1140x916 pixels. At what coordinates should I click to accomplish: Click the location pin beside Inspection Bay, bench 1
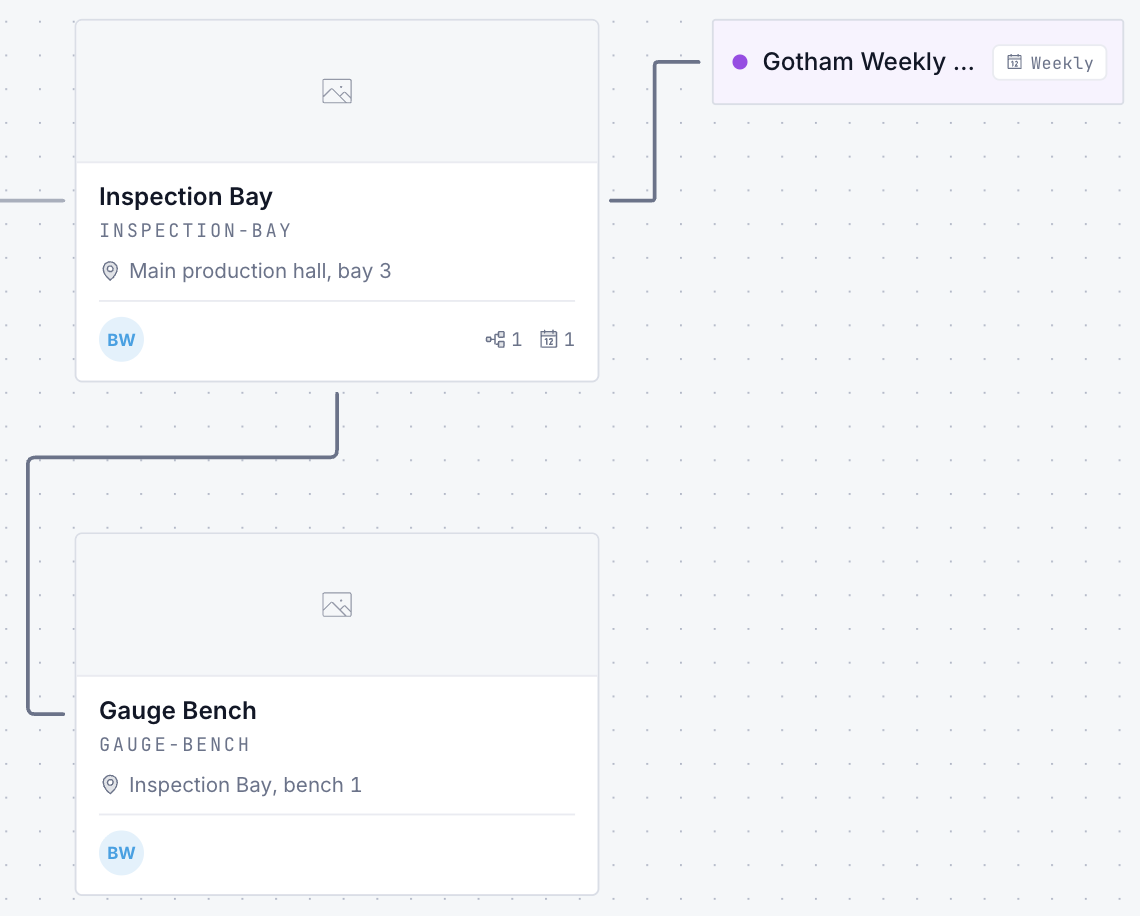click(110, 785)
